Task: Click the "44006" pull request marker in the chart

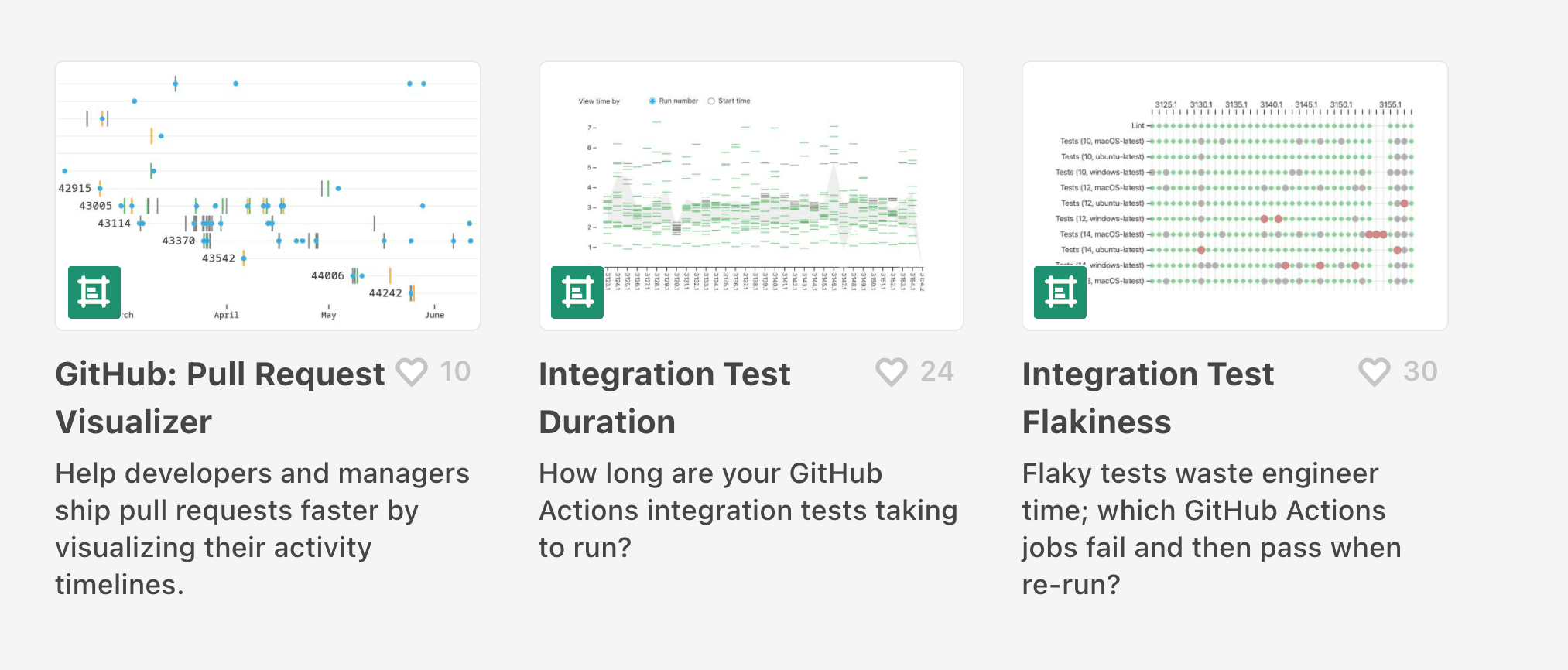Action: point(328,275)
